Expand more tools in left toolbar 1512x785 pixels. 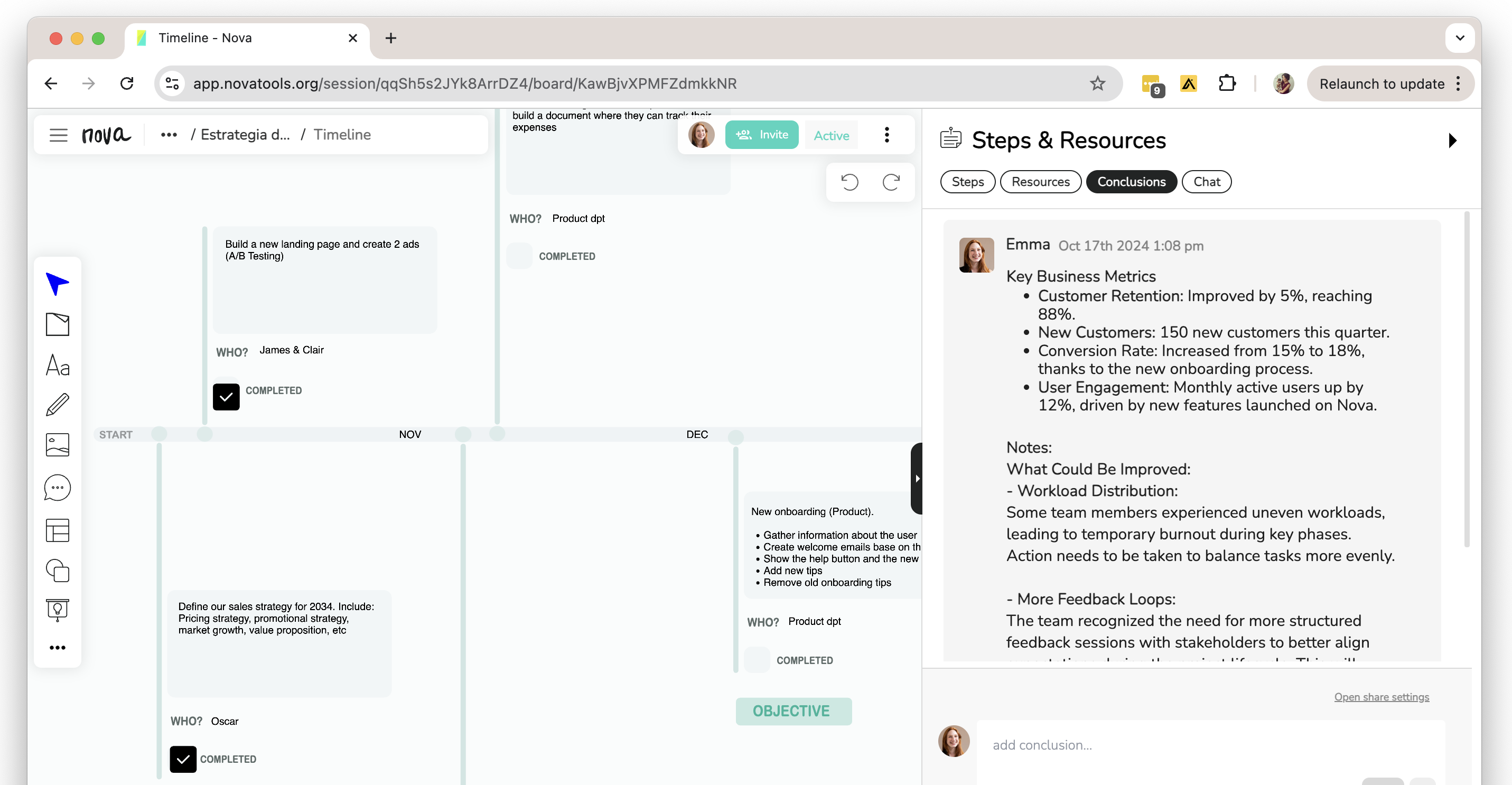(57, 648)
